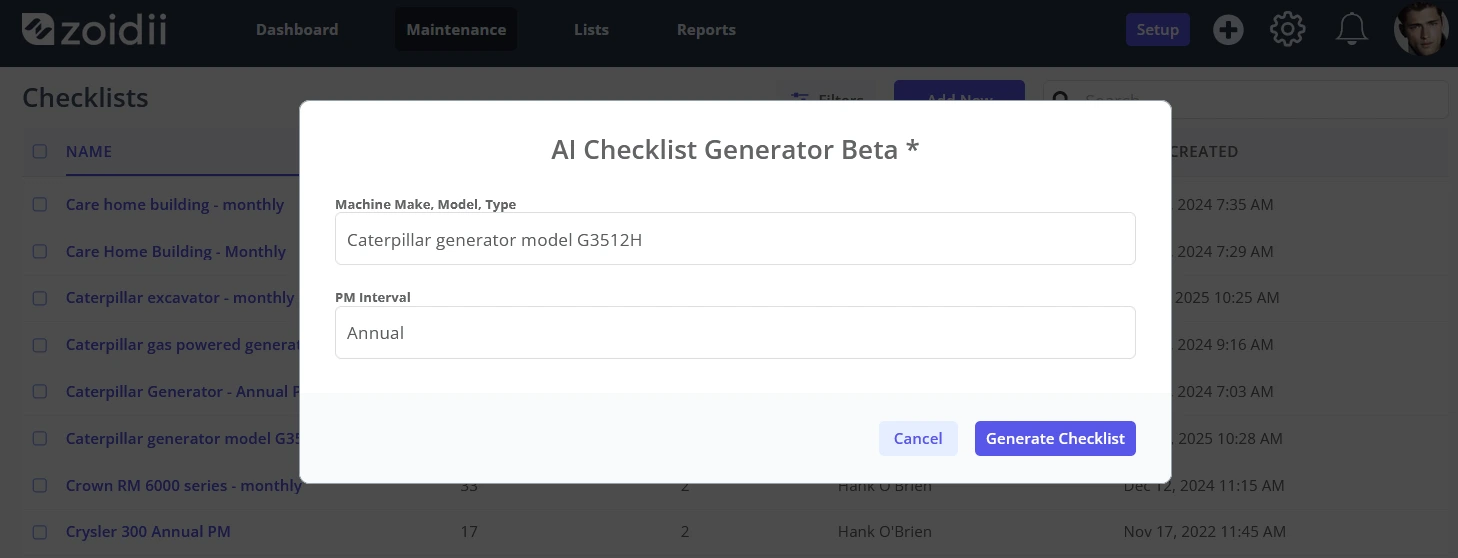Open Caterpillar Generator - Annual checklist

pos(183,392)
